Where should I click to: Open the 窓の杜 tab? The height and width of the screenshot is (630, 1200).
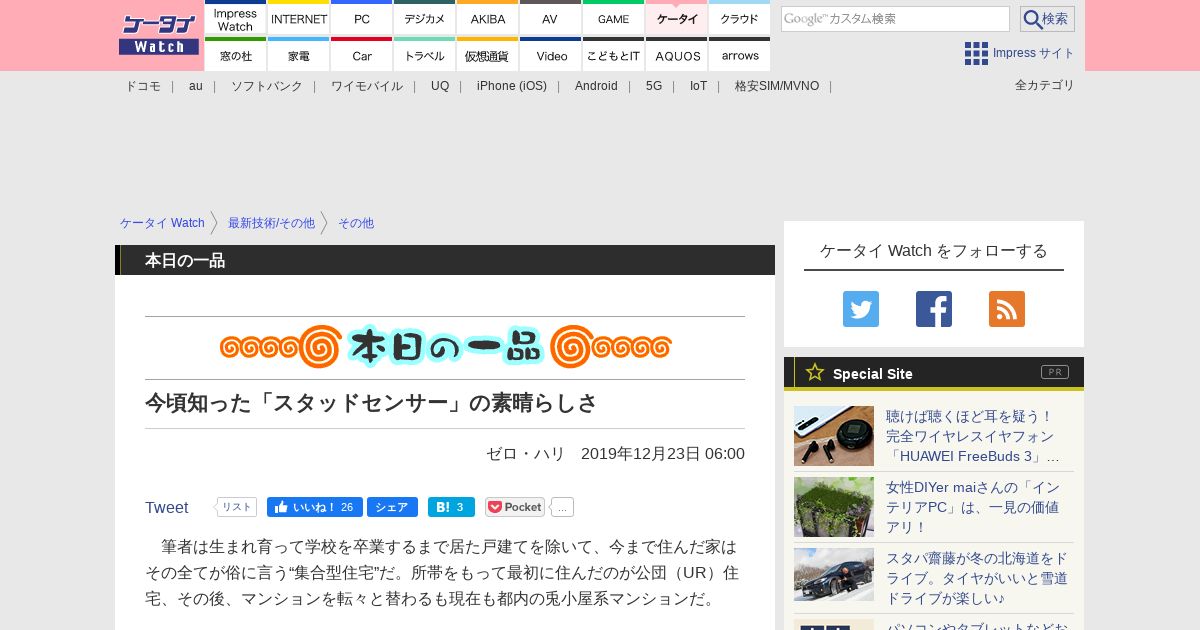click(236, 55)
